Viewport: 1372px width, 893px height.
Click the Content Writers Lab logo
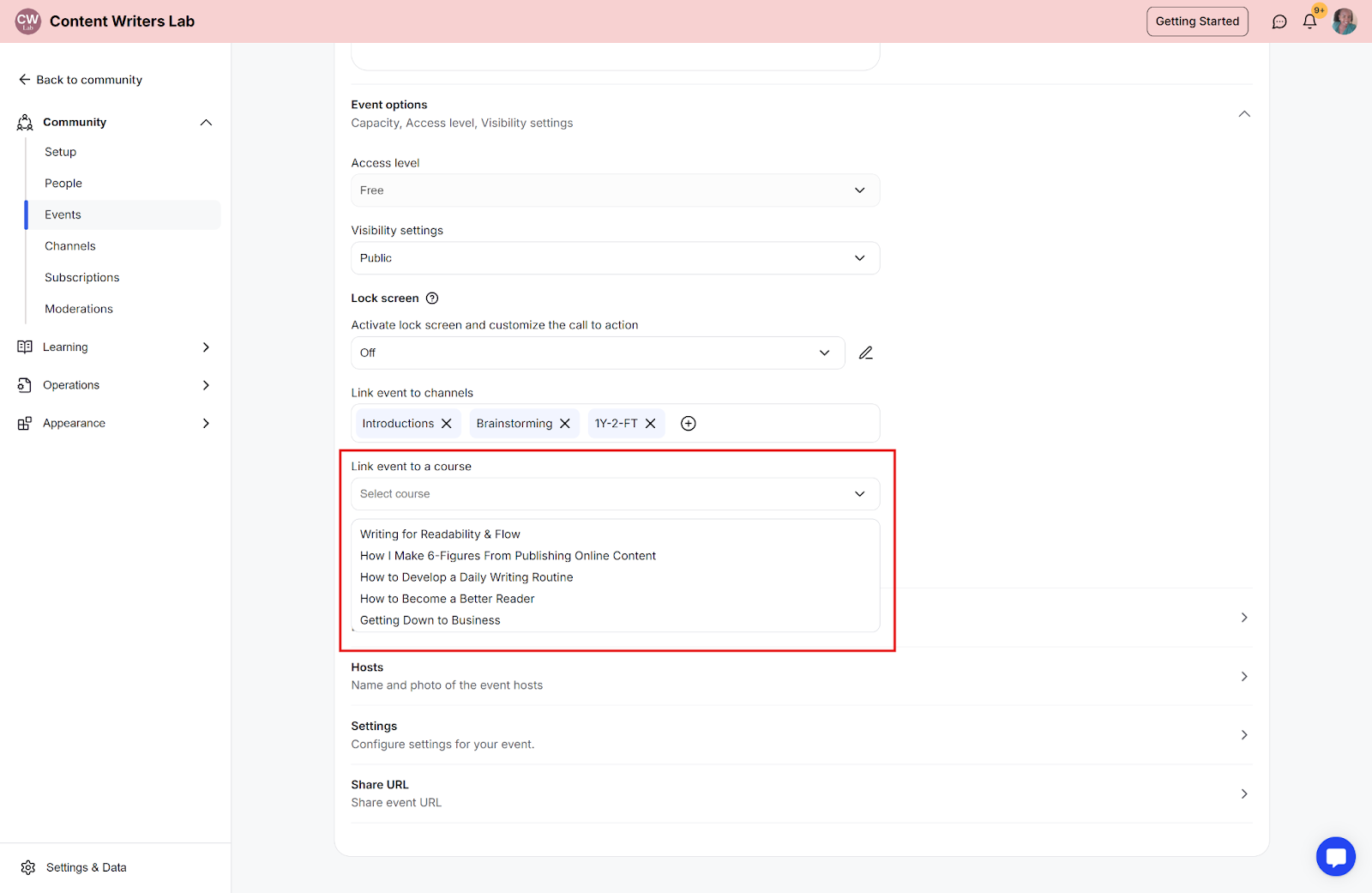(x=28, y=21)
